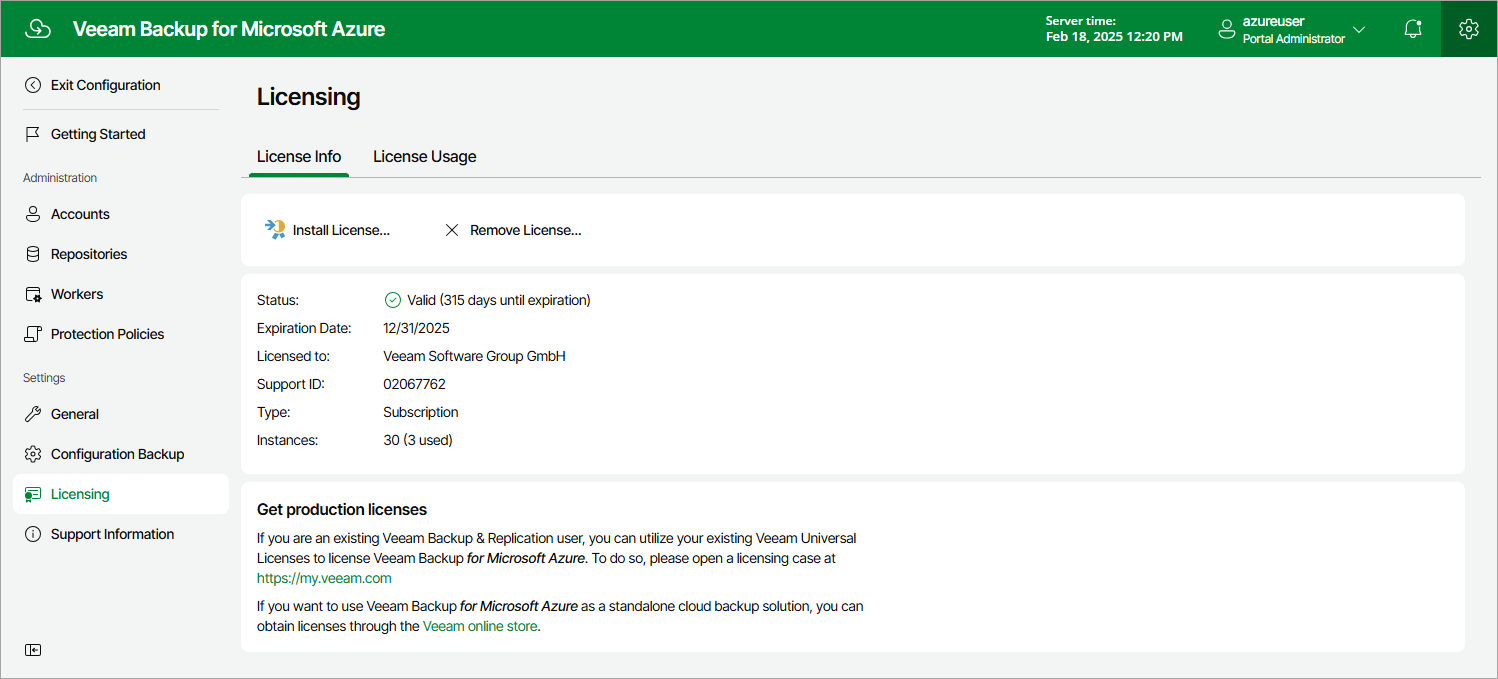Click the Workers icon in sidebar
The width and height of the screenshot is (1498, 679).
click(33, 294)
